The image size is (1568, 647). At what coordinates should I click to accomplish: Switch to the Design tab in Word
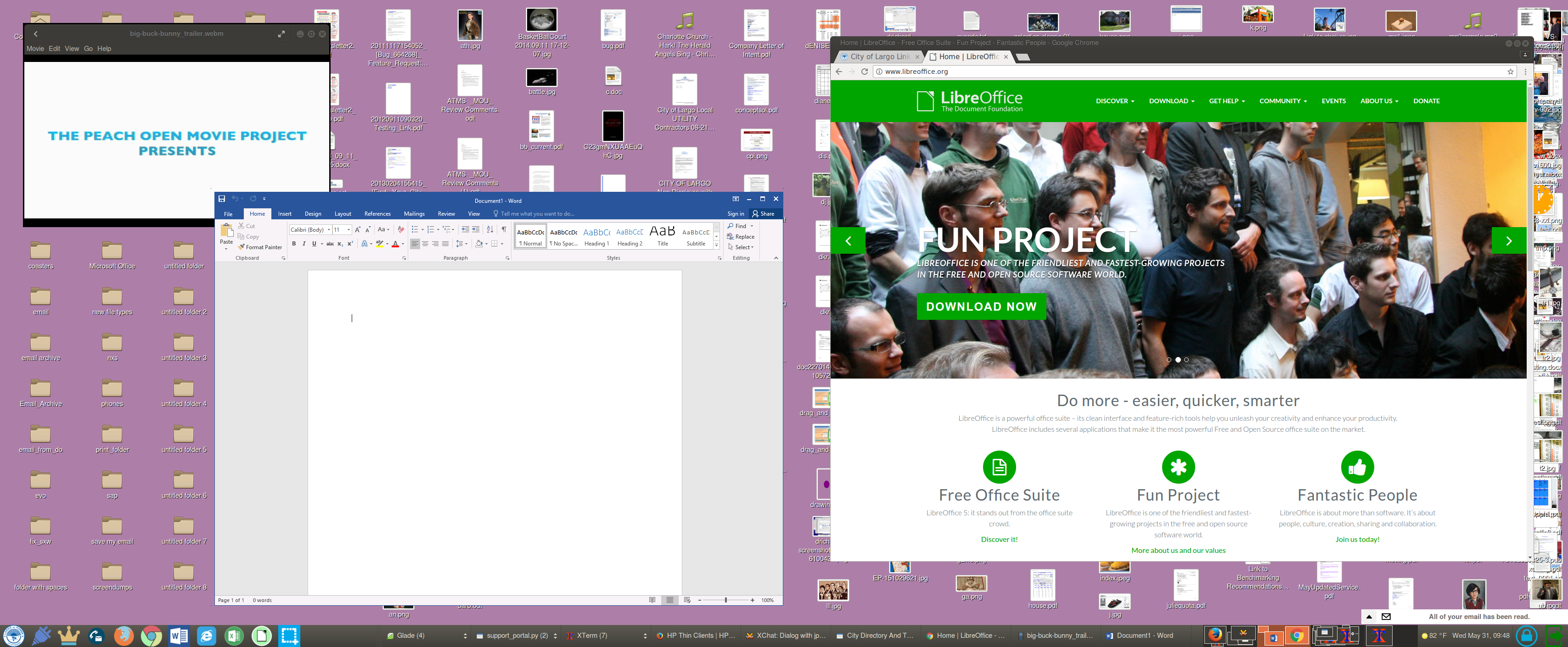313,214
